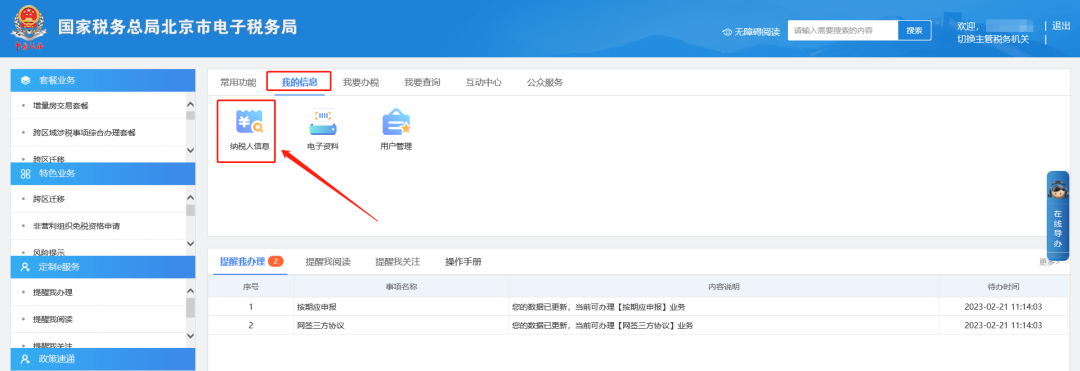Click the 无障碍阅读 eye icon link

(751, 32)
